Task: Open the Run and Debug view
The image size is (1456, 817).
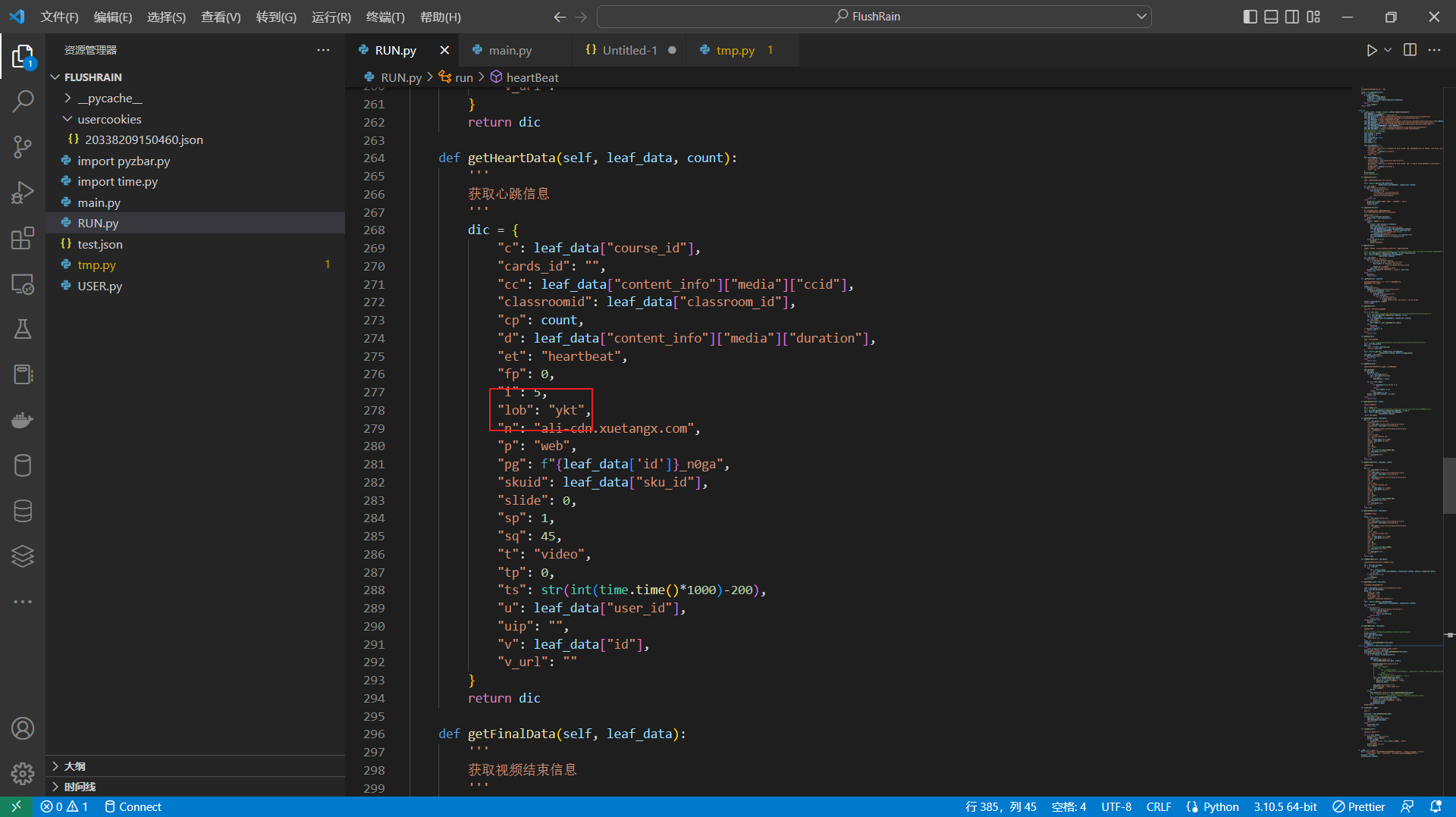Action: coord(24,192)
